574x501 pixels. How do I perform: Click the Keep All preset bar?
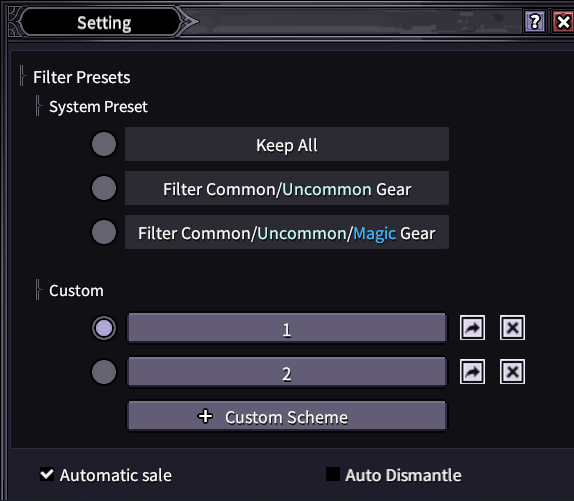coord(287,144)
